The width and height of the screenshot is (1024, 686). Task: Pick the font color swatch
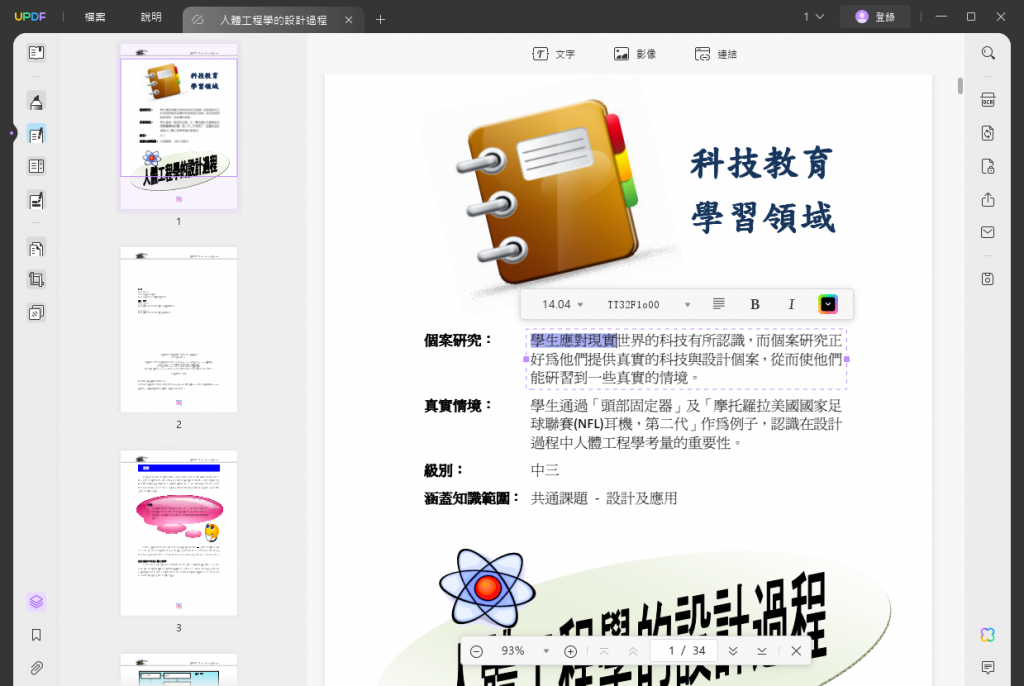[827, 303]
